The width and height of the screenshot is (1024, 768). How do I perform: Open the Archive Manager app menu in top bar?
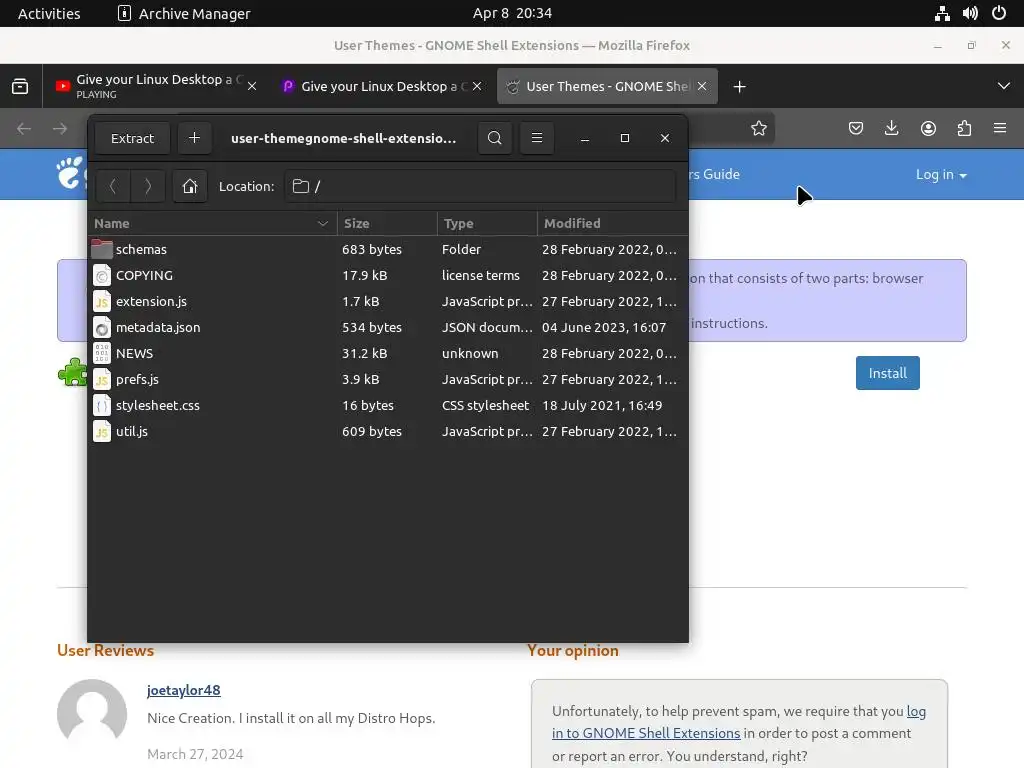pos(184,13)
